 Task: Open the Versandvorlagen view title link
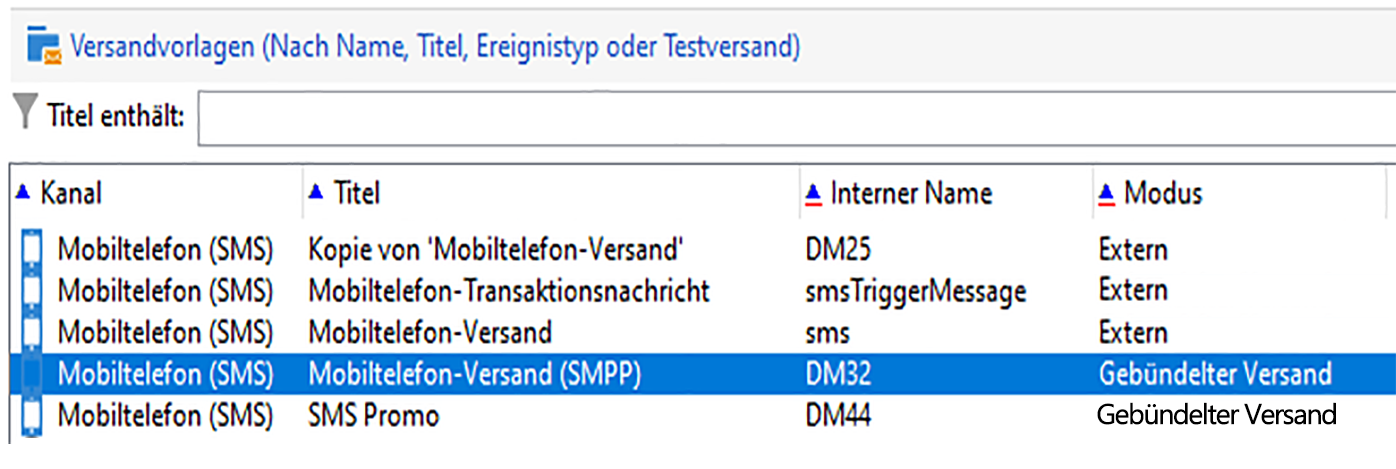point(434,47)
